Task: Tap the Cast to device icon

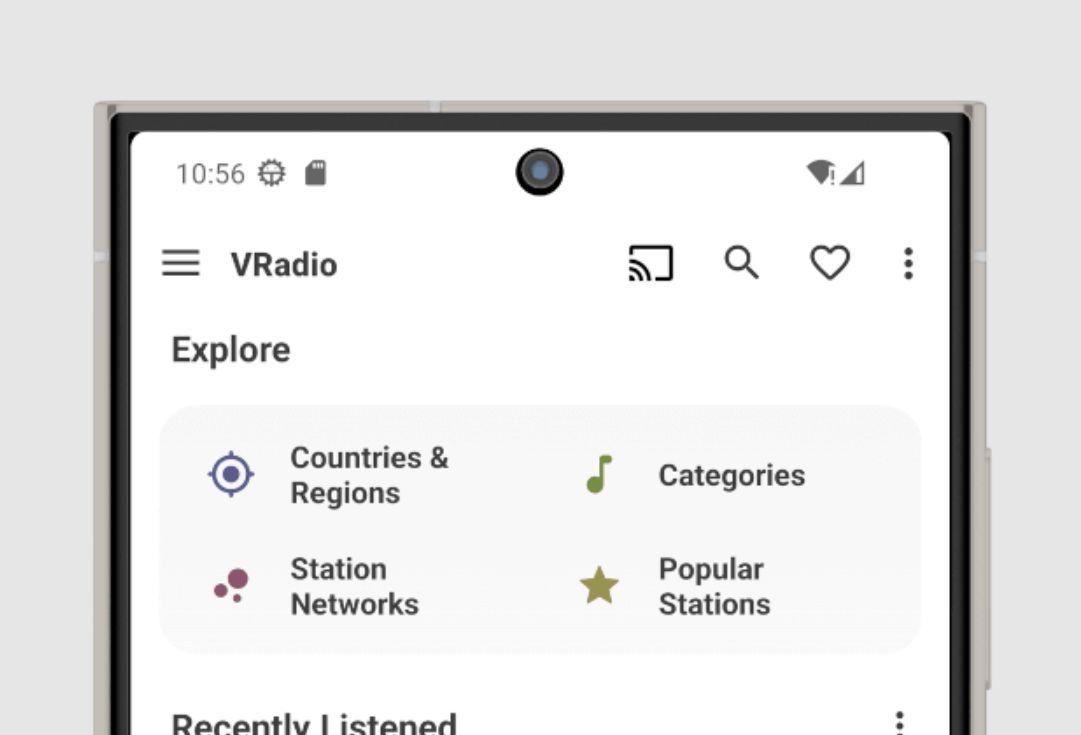Action: click(650, 264)
